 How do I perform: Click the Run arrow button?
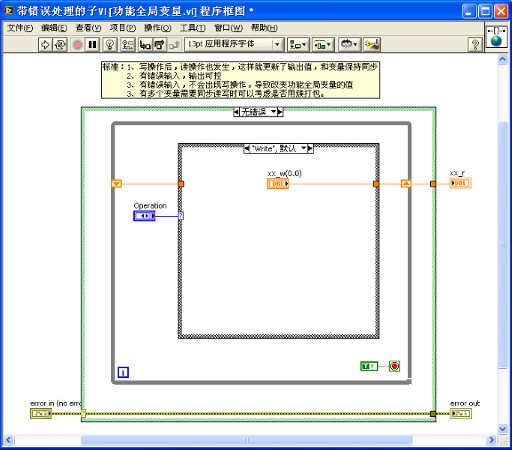click(x=46, y=44)
